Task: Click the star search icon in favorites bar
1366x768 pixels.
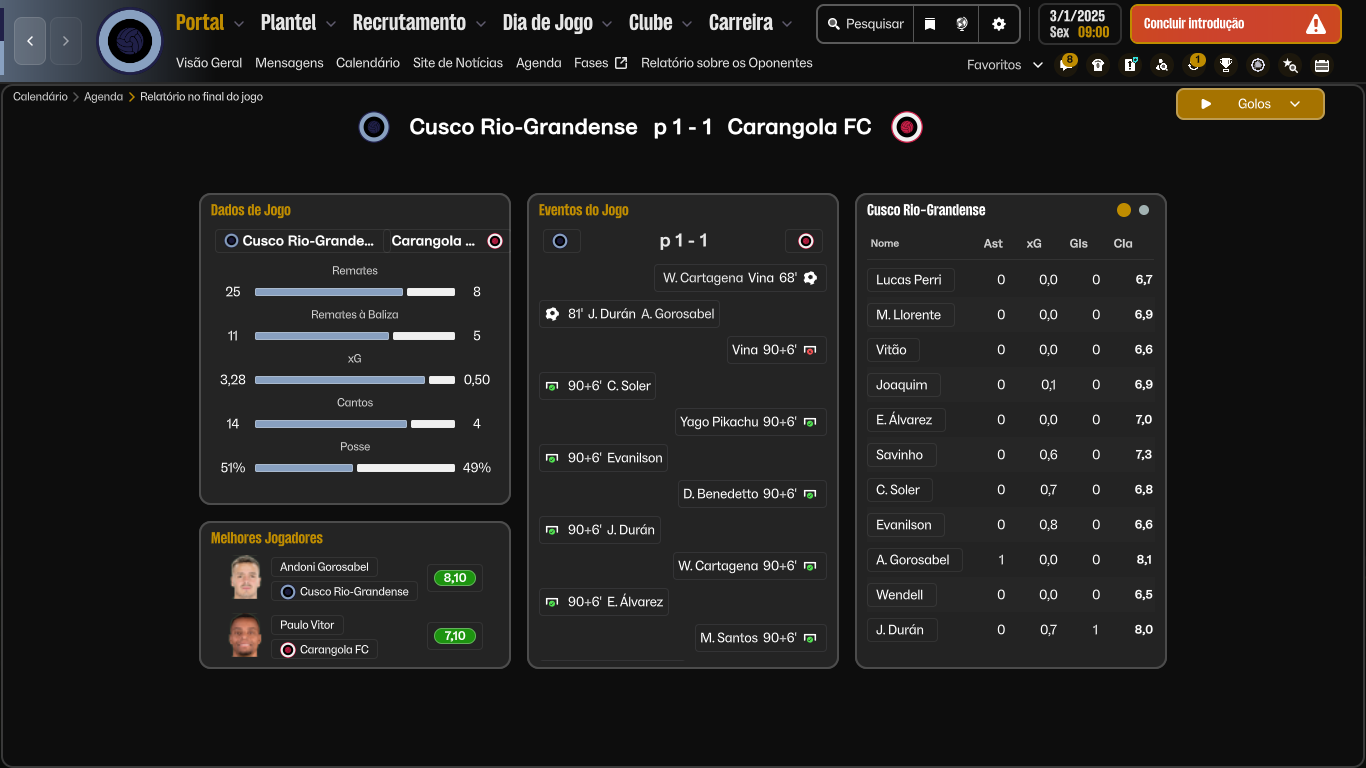Action: point(1290,65)
